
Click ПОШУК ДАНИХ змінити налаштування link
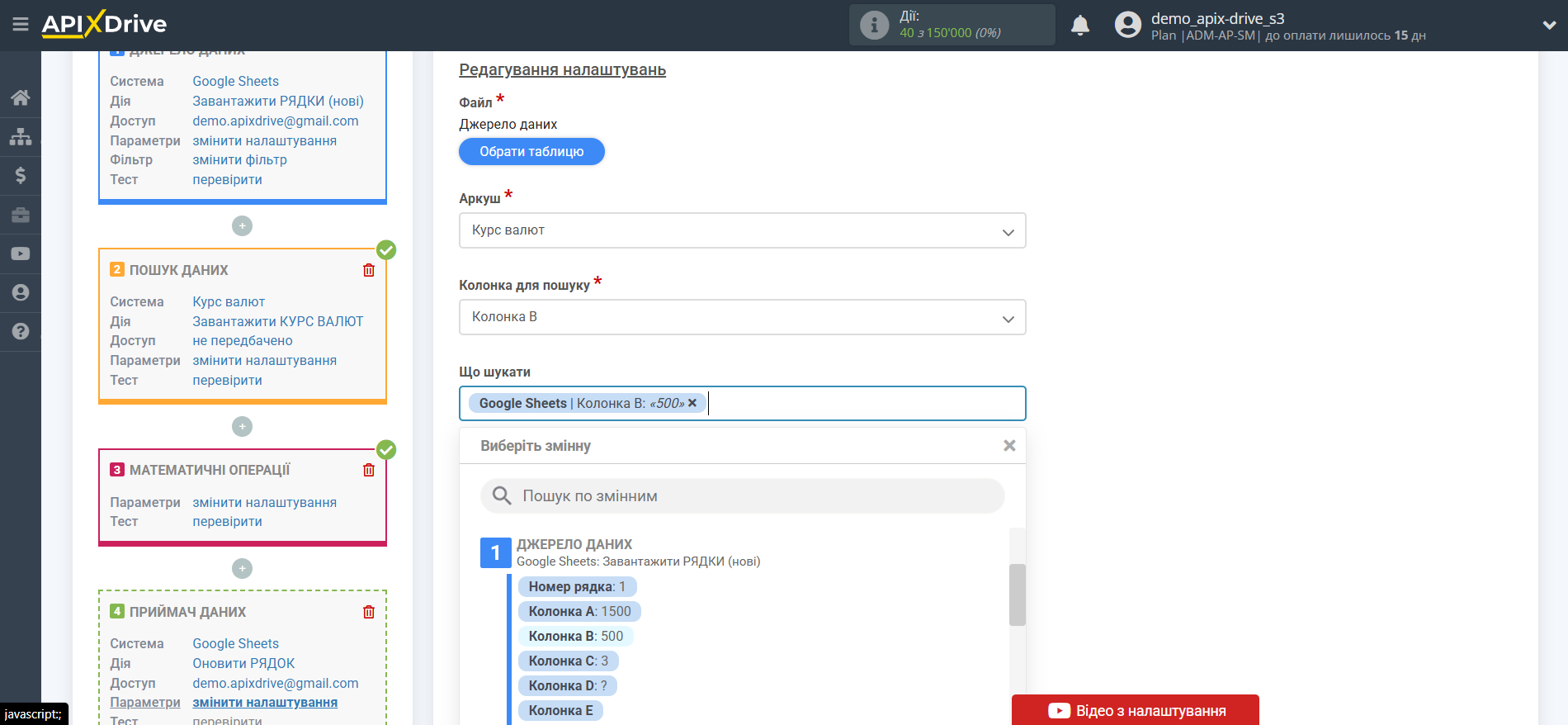click(x=265, y=360)
